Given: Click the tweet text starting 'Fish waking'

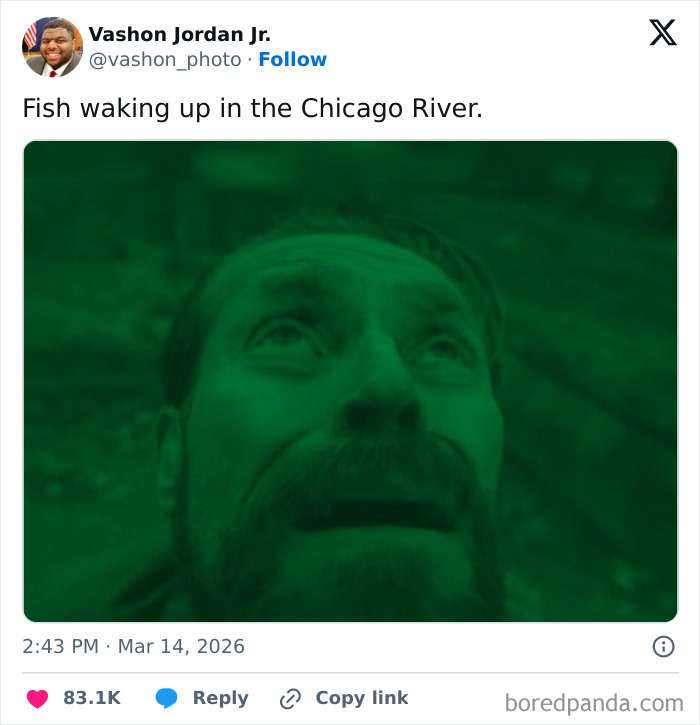Looking at the screenshot, I should click(x=252, y=108).
